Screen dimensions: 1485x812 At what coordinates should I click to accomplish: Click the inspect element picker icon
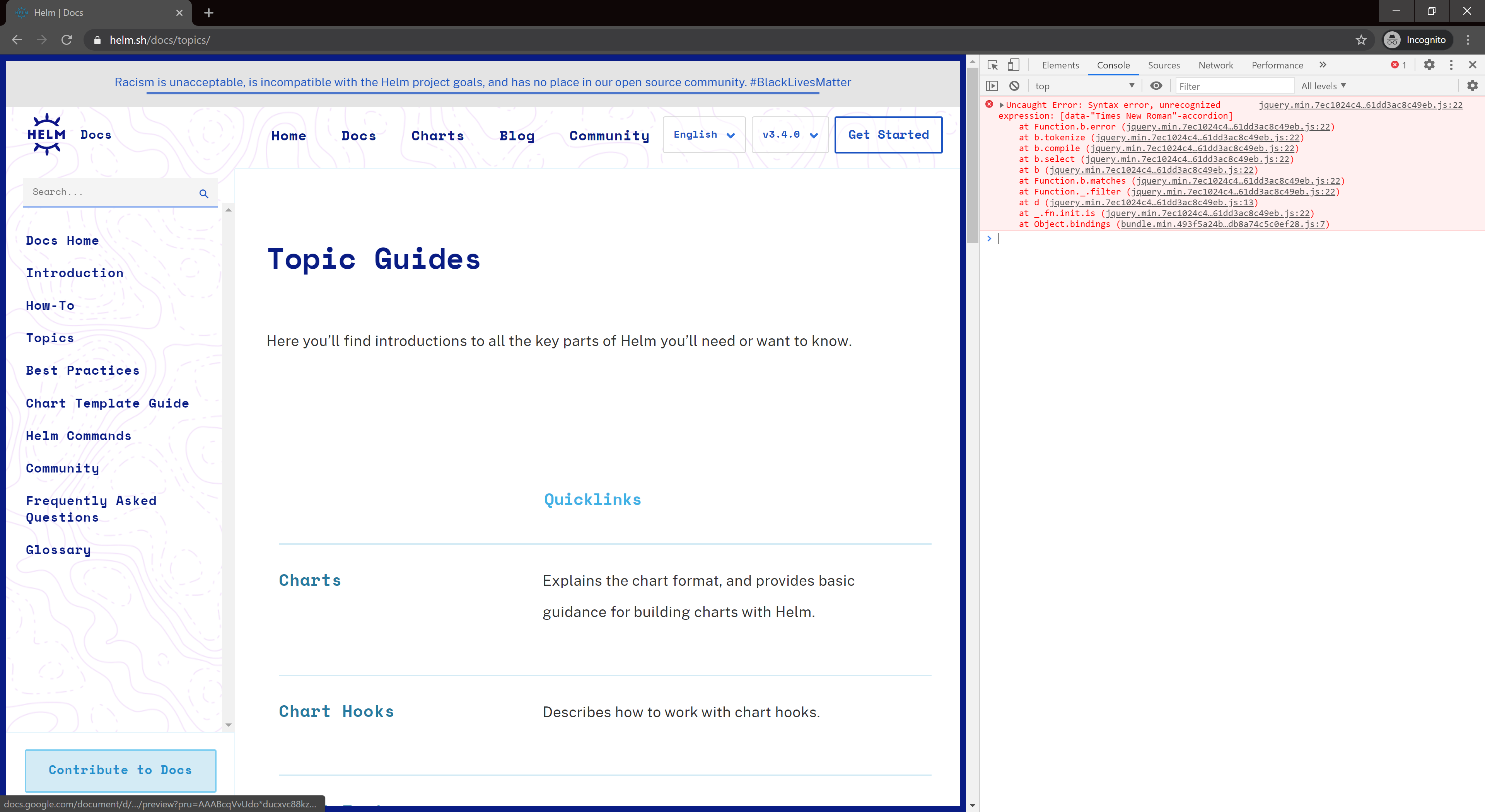(992, 65)
